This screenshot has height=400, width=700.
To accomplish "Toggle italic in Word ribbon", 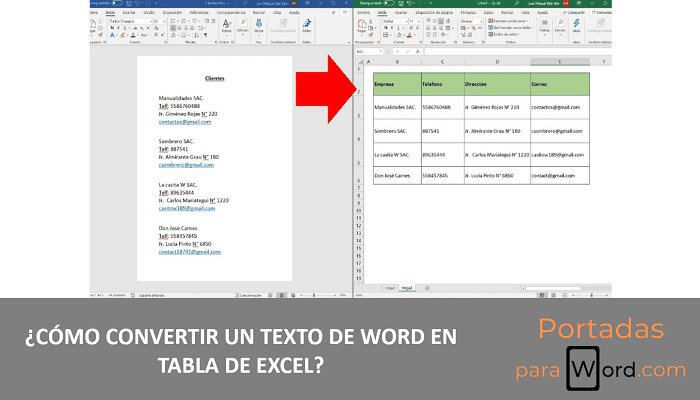I will [118, 28].
